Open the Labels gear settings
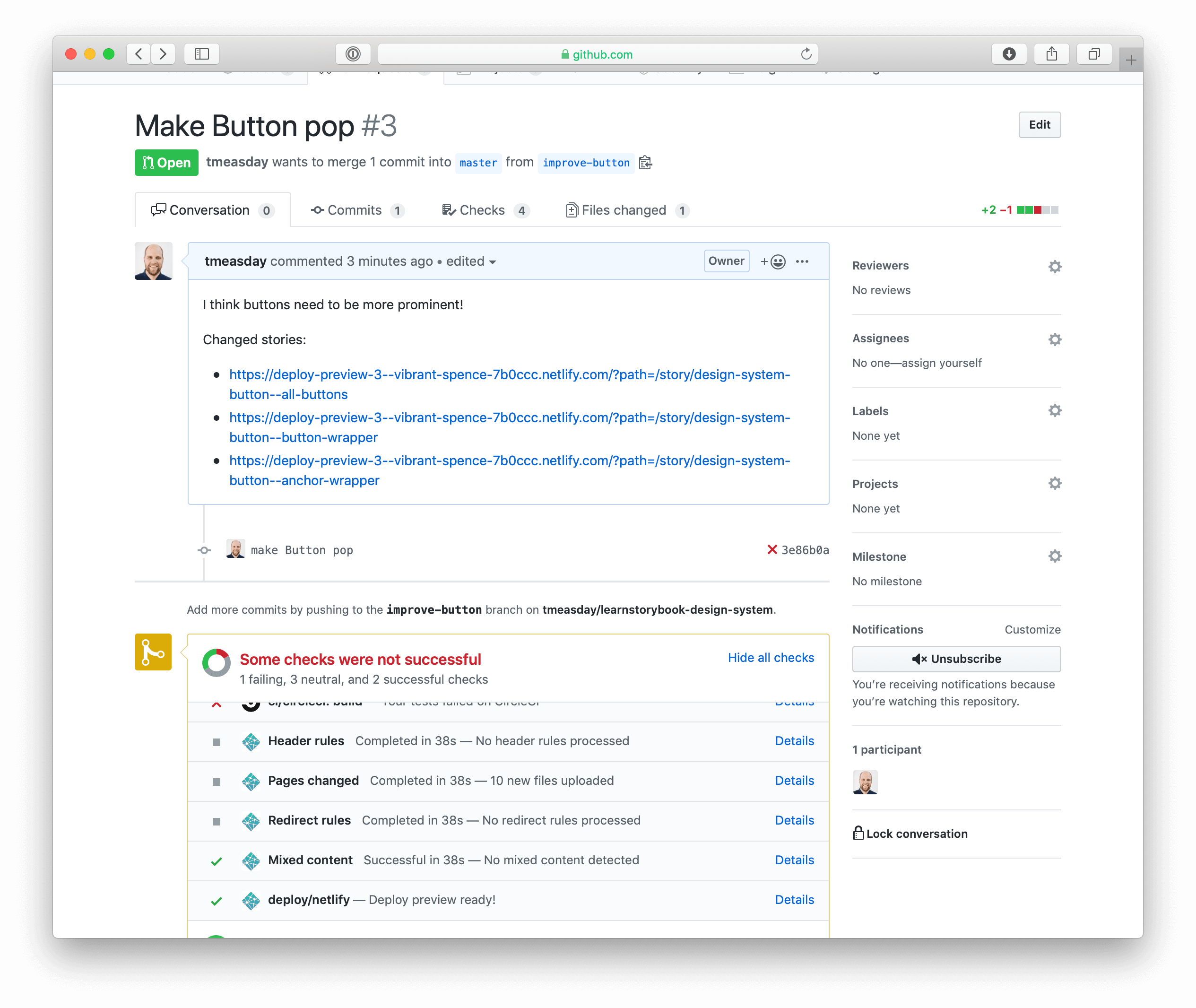Screen dimensions: 1196x1008 (1055, 410)
